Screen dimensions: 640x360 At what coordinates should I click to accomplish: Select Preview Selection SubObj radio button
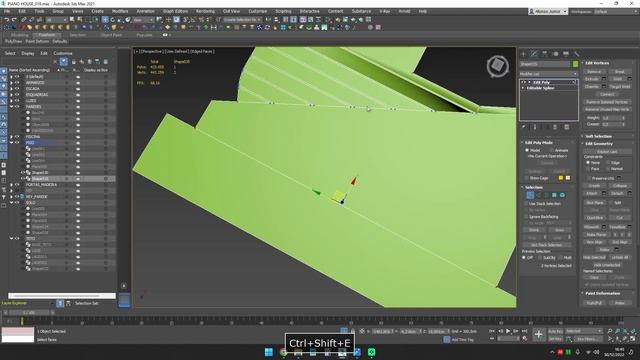540,258
